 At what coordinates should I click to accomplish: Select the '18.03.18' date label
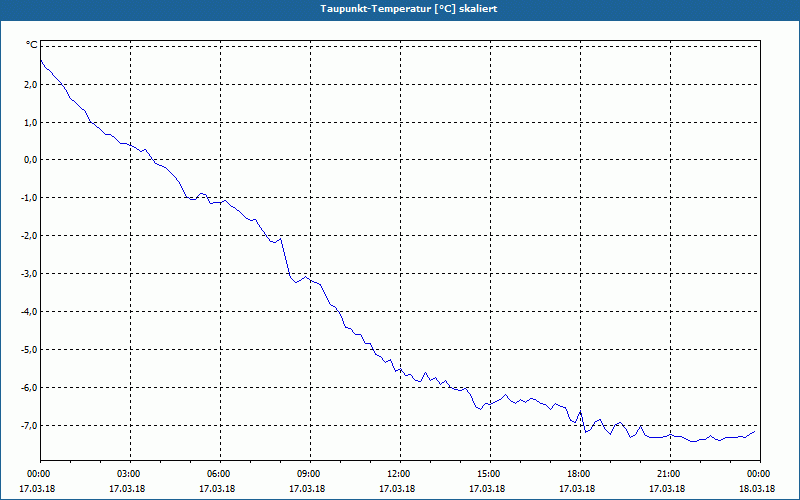click(x=757, y=488)
